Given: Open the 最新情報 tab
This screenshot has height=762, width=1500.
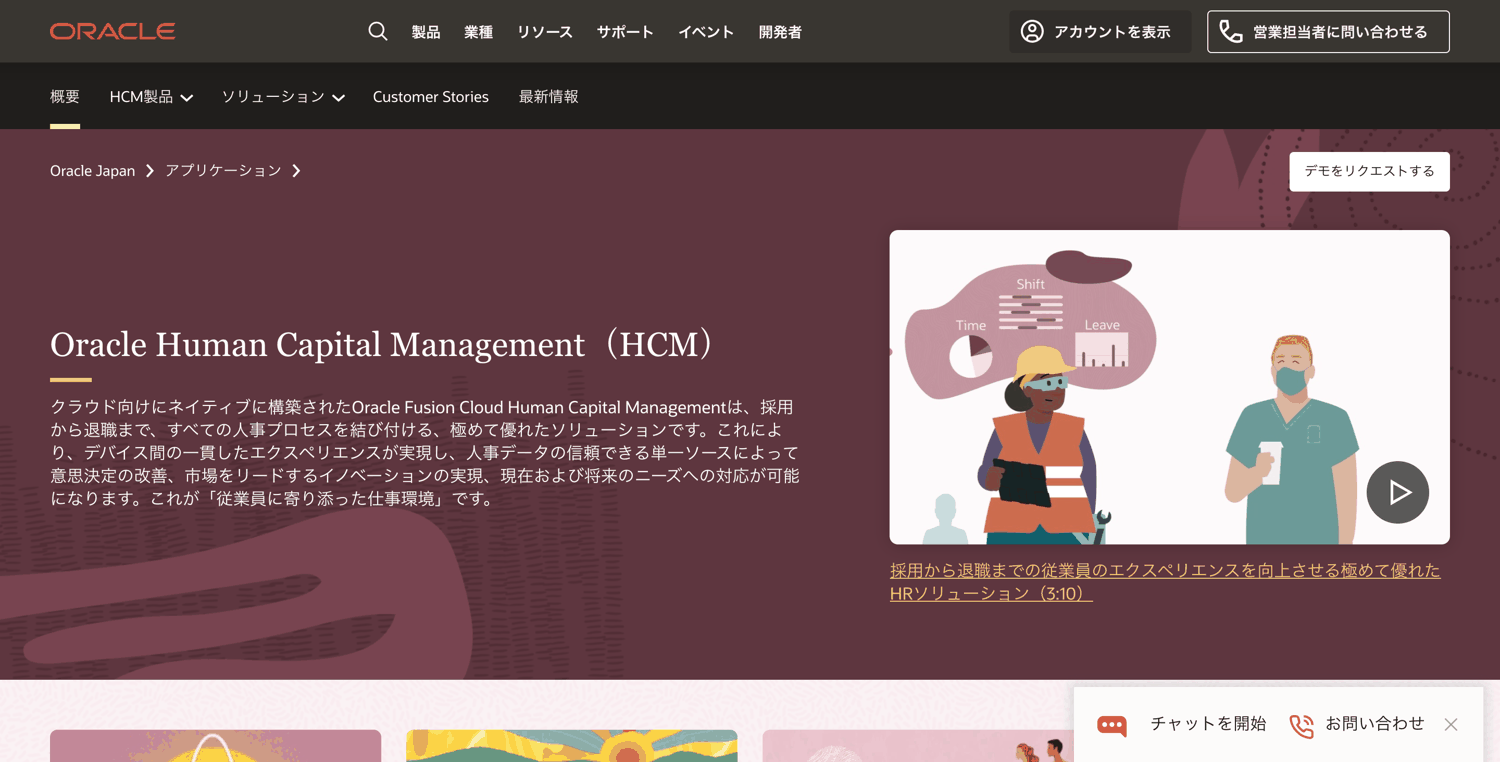Looking at the screenshot, I should pos(548,97).
